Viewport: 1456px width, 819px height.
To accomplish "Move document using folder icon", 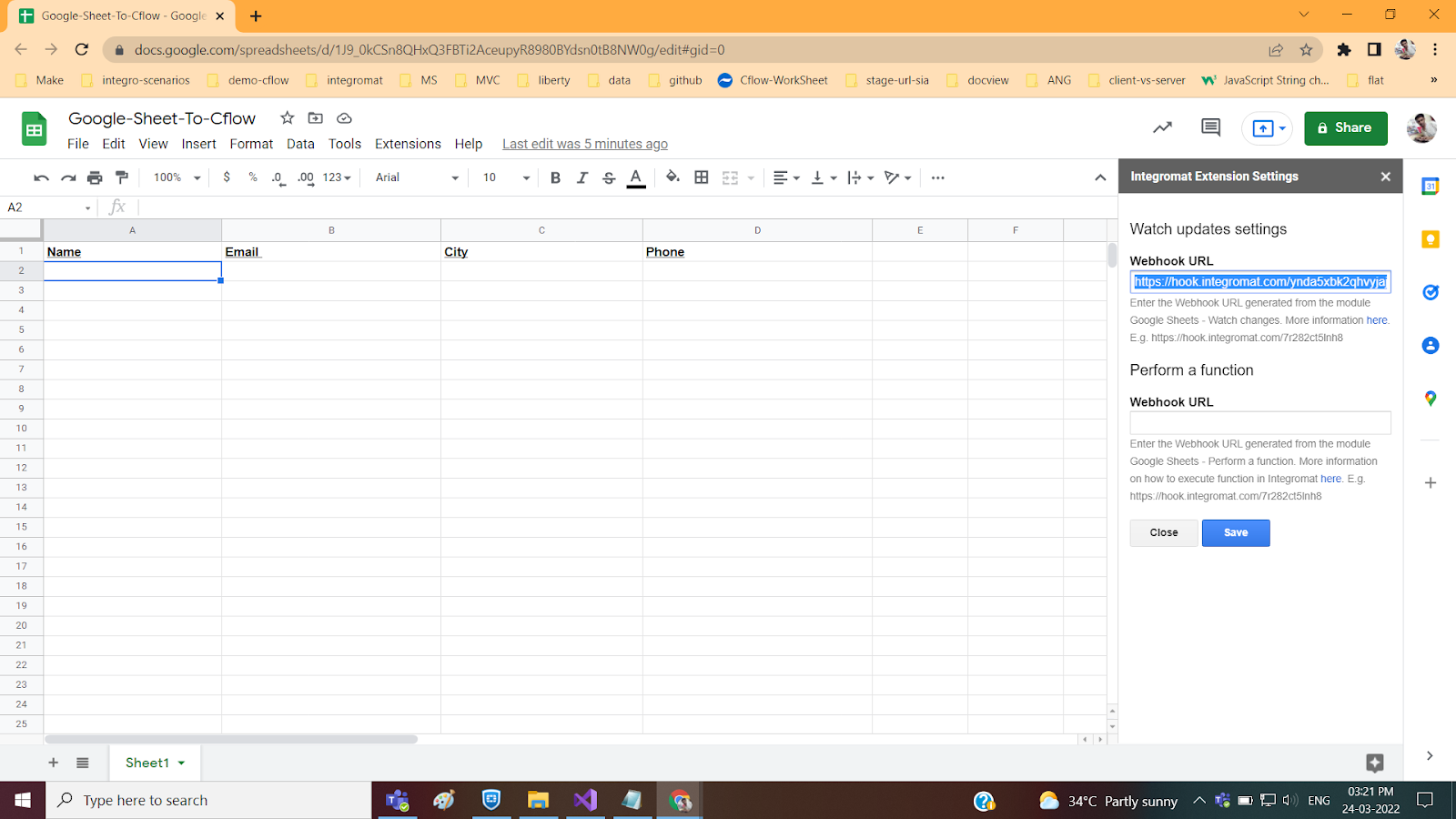I will pyautogui.click(x=316, y=117).
